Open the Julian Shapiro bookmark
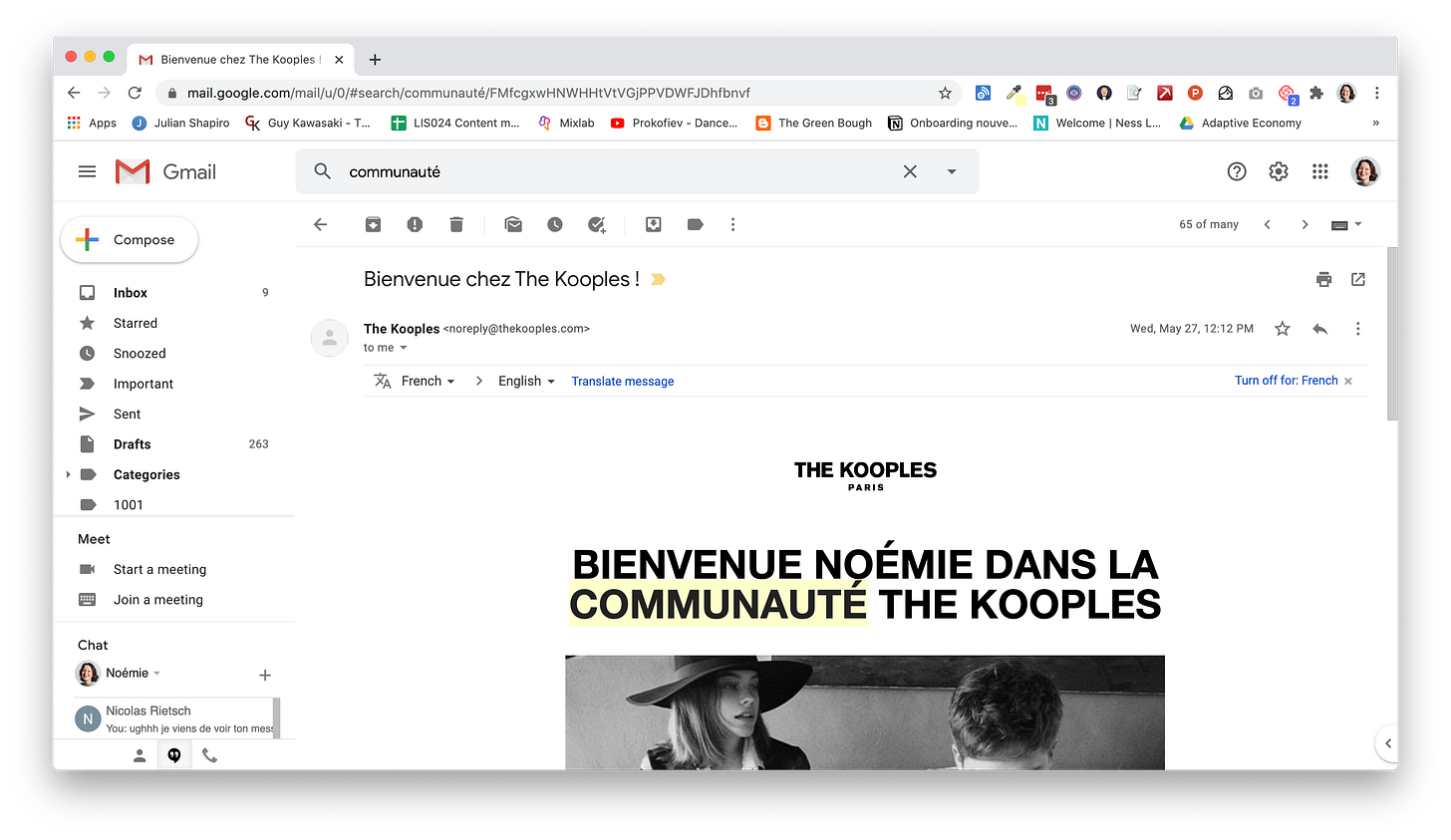 coord(180,124)
